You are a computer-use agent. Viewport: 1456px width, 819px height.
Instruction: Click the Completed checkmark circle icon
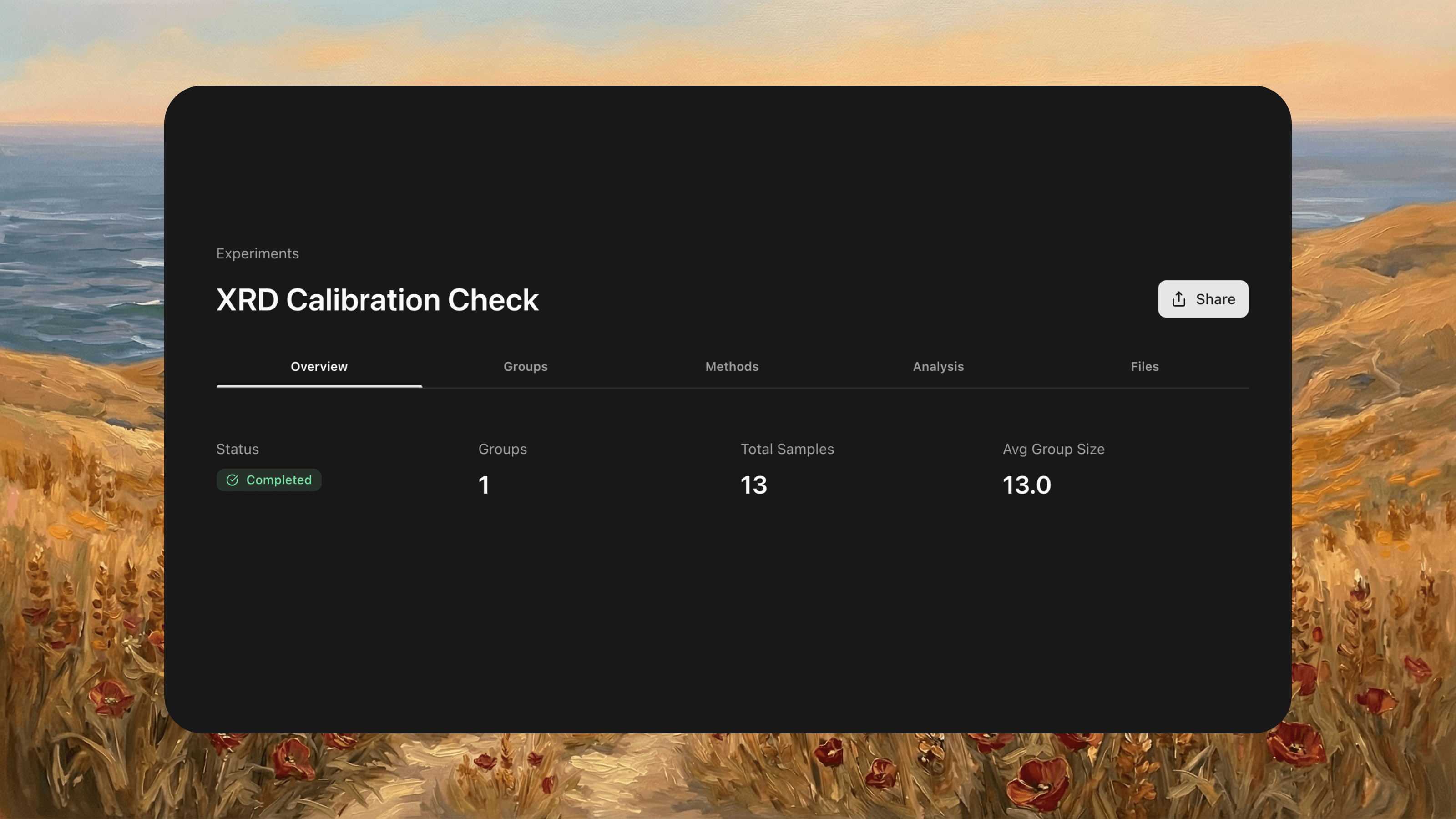pos(233,480)
